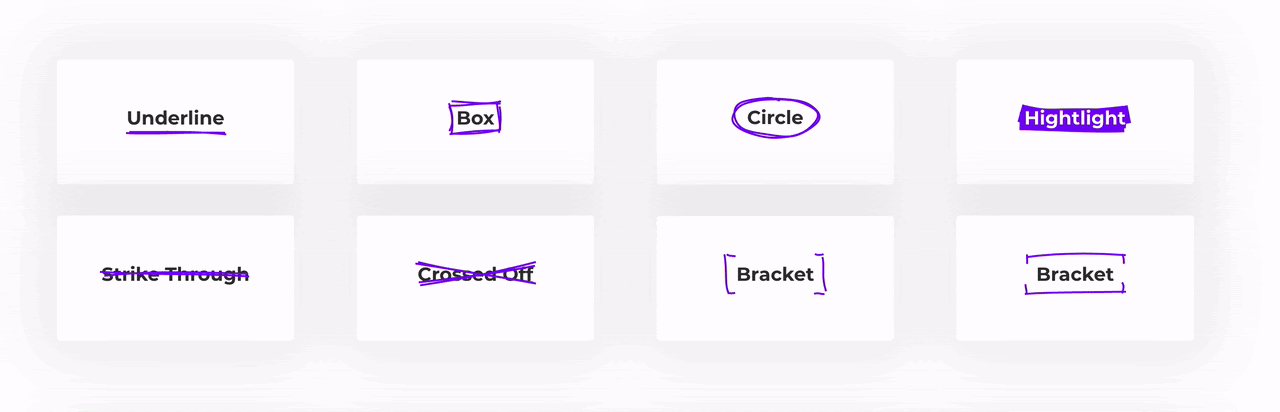Click the purple cross lines over Crossed Off
The height and width of the screenshot is (412, 1280).
coord(476,274)
